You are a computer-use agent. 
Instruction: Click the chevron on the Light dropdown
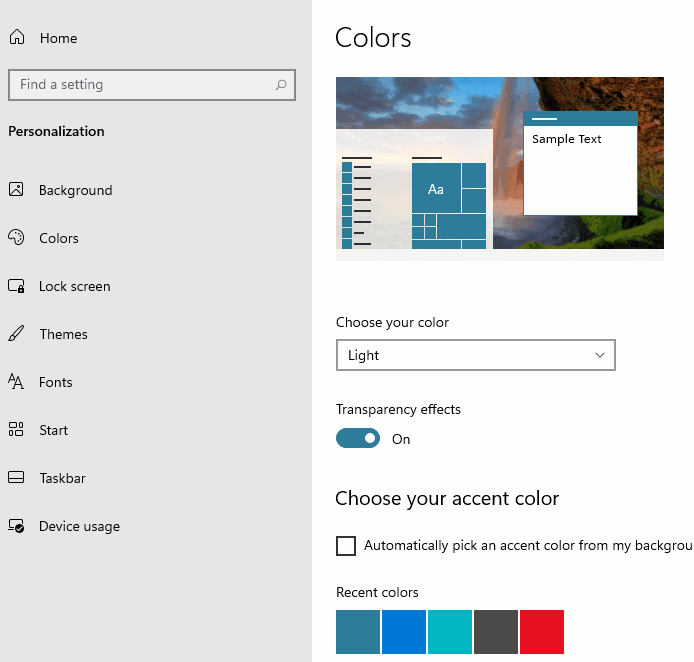click(600, 355)
